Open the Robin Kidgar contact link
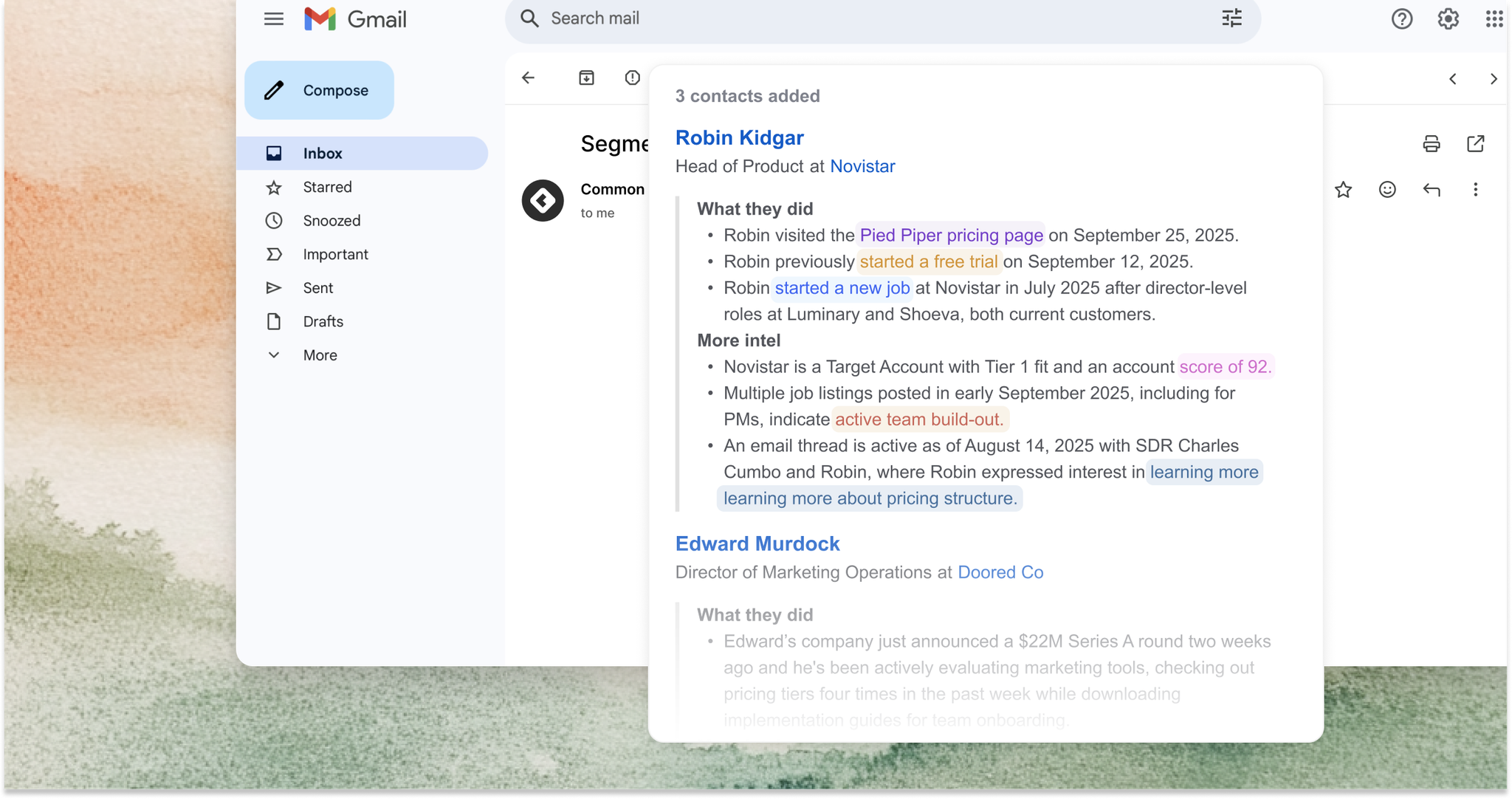 [x=739, y=138]
